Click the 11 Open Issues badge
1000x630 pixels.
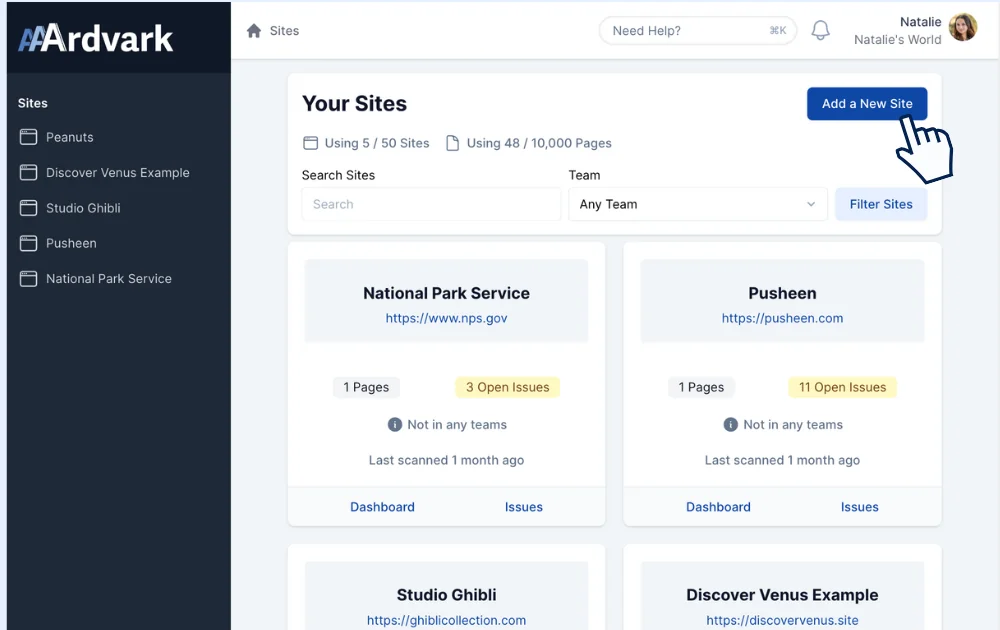pos(842,387)
